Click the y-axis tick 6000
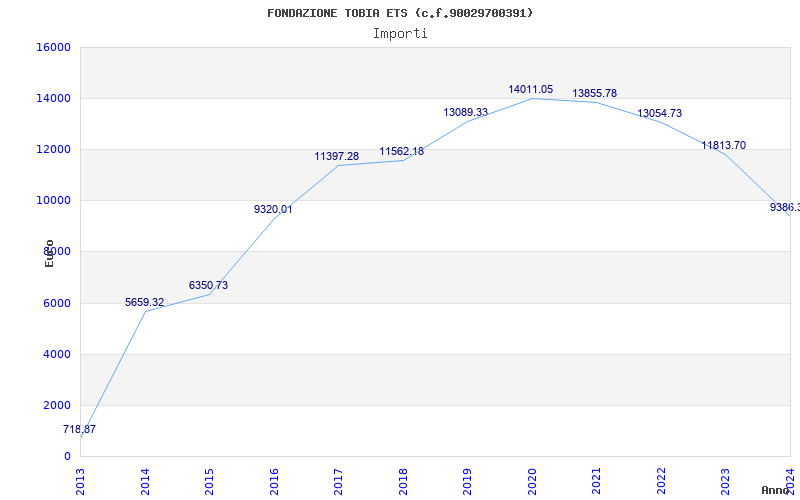 (56, 304)
